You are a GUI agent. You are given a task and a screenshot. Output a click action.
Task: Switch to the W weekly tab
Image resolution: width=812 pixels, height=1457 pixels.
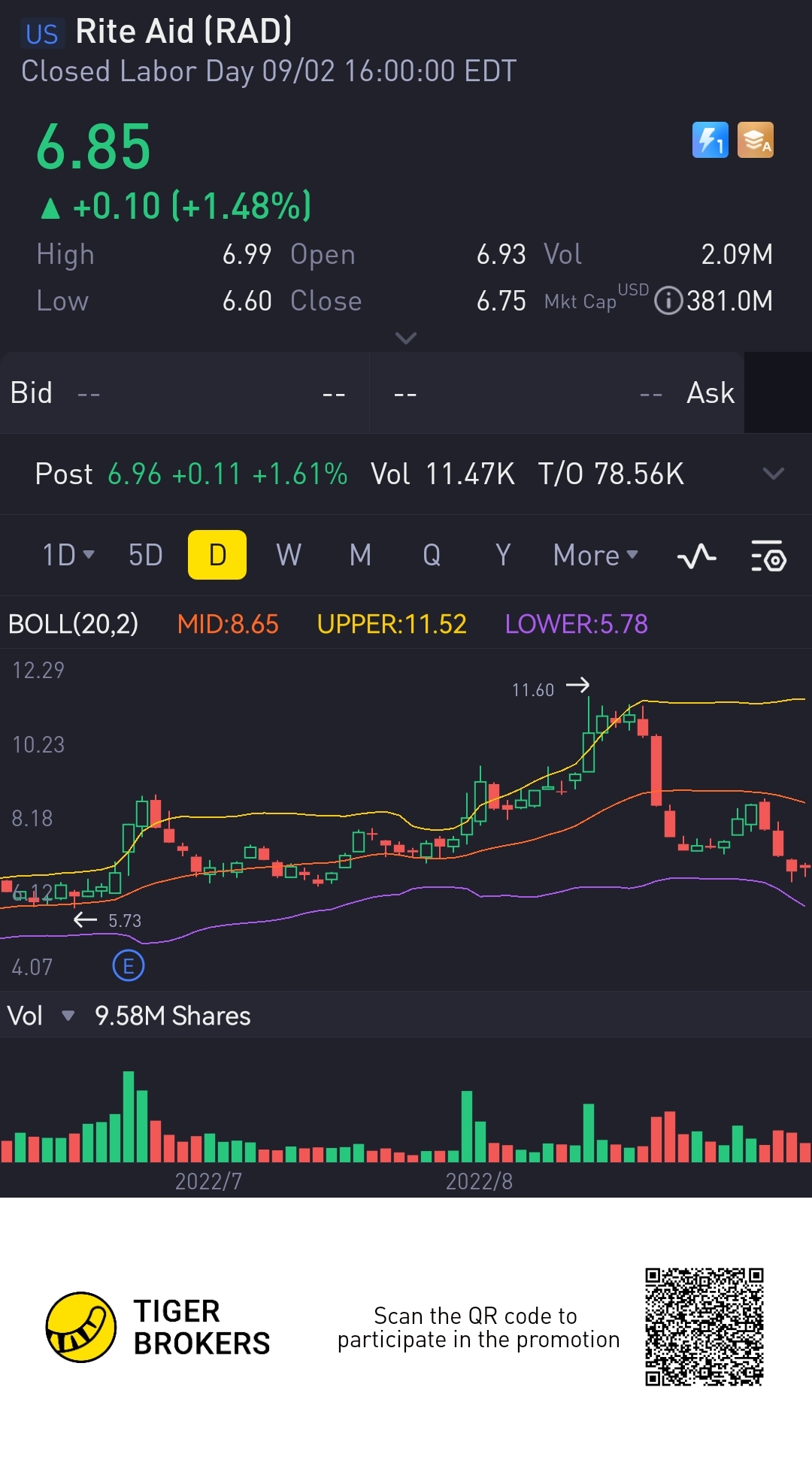click(x=289, y=556)
